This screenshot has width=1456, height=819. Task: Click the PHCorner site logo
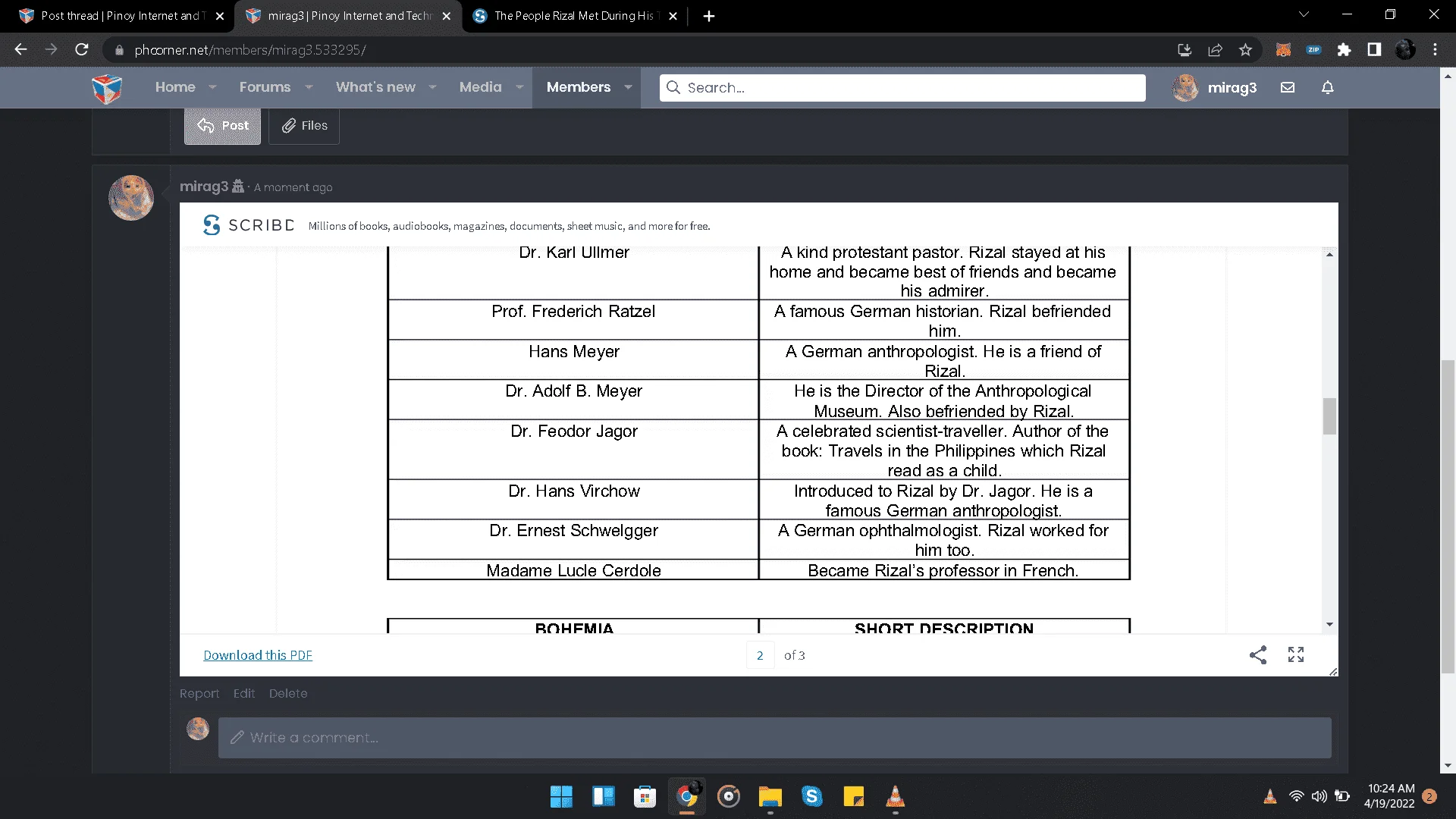[107, 88]
